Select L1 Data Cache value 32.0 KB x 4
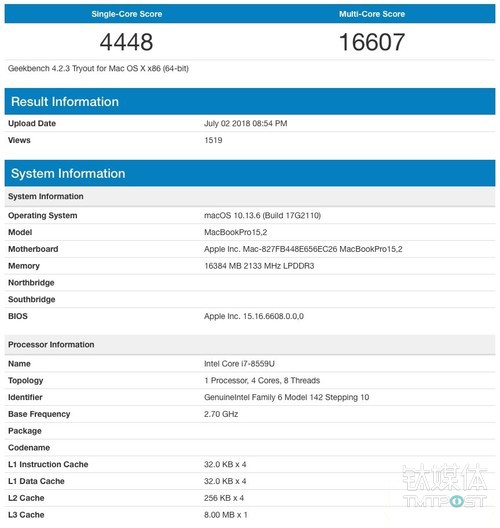500x528 pixels. click(x=225, y=481)
